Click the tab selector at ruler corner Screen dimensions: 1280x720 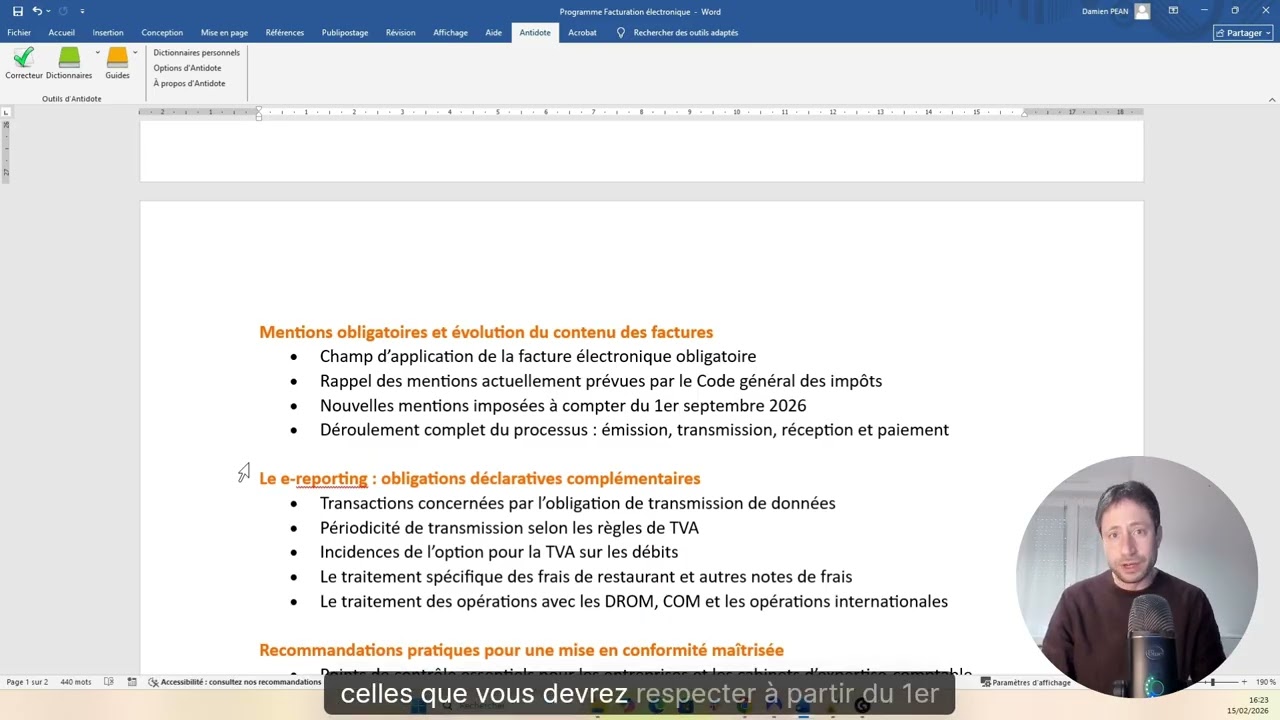pos(6,112)
